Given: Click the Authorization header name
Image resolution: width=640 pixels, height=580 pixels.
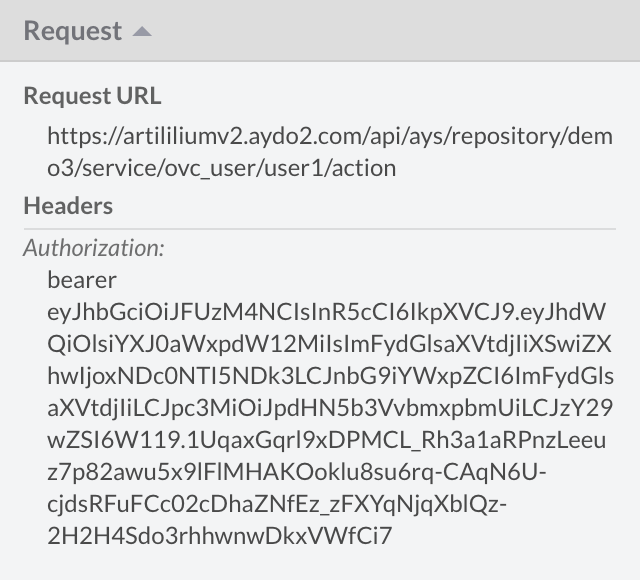Looking at the screenshot, I should [94, 247].
